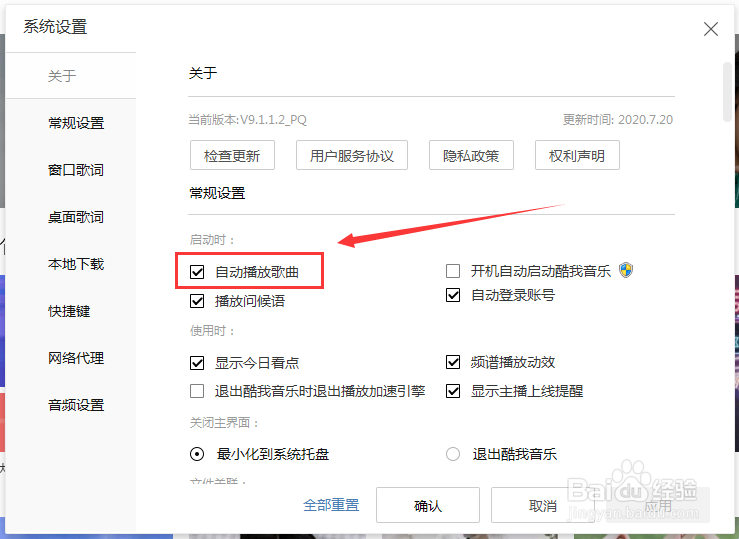Enable 开机自动启动酷我音乐 checkbox
Screen dimensions: 739x539
(453, 271)
